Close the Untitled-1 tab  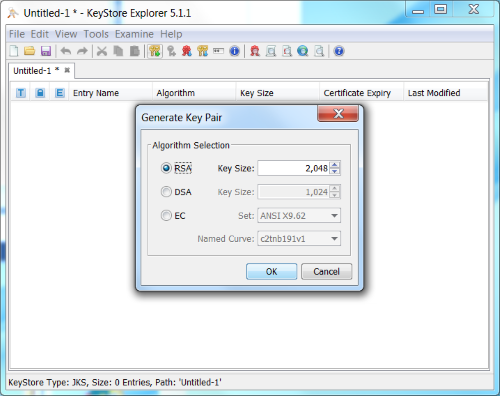(x=67, y=70)
